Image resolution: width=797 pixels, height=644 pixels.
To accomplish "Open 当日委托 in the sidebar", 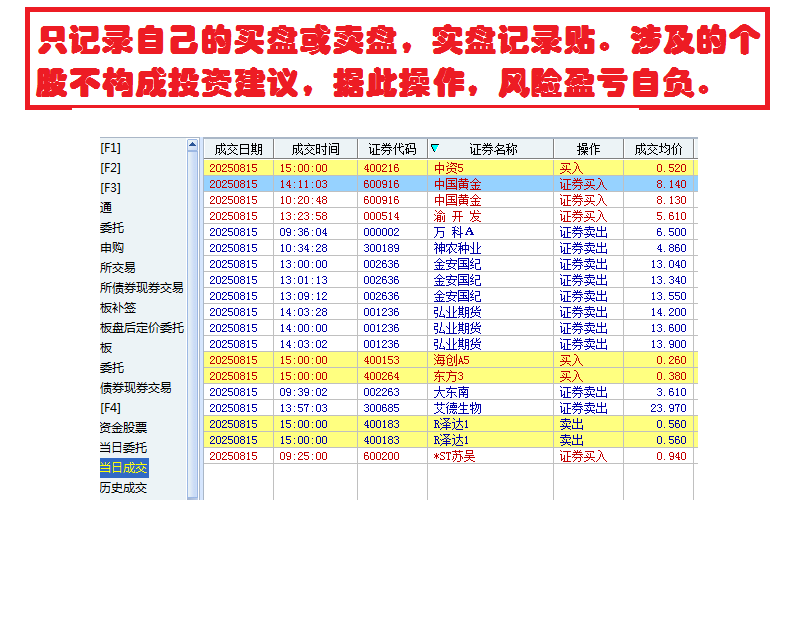I will (x=124, y=448).
